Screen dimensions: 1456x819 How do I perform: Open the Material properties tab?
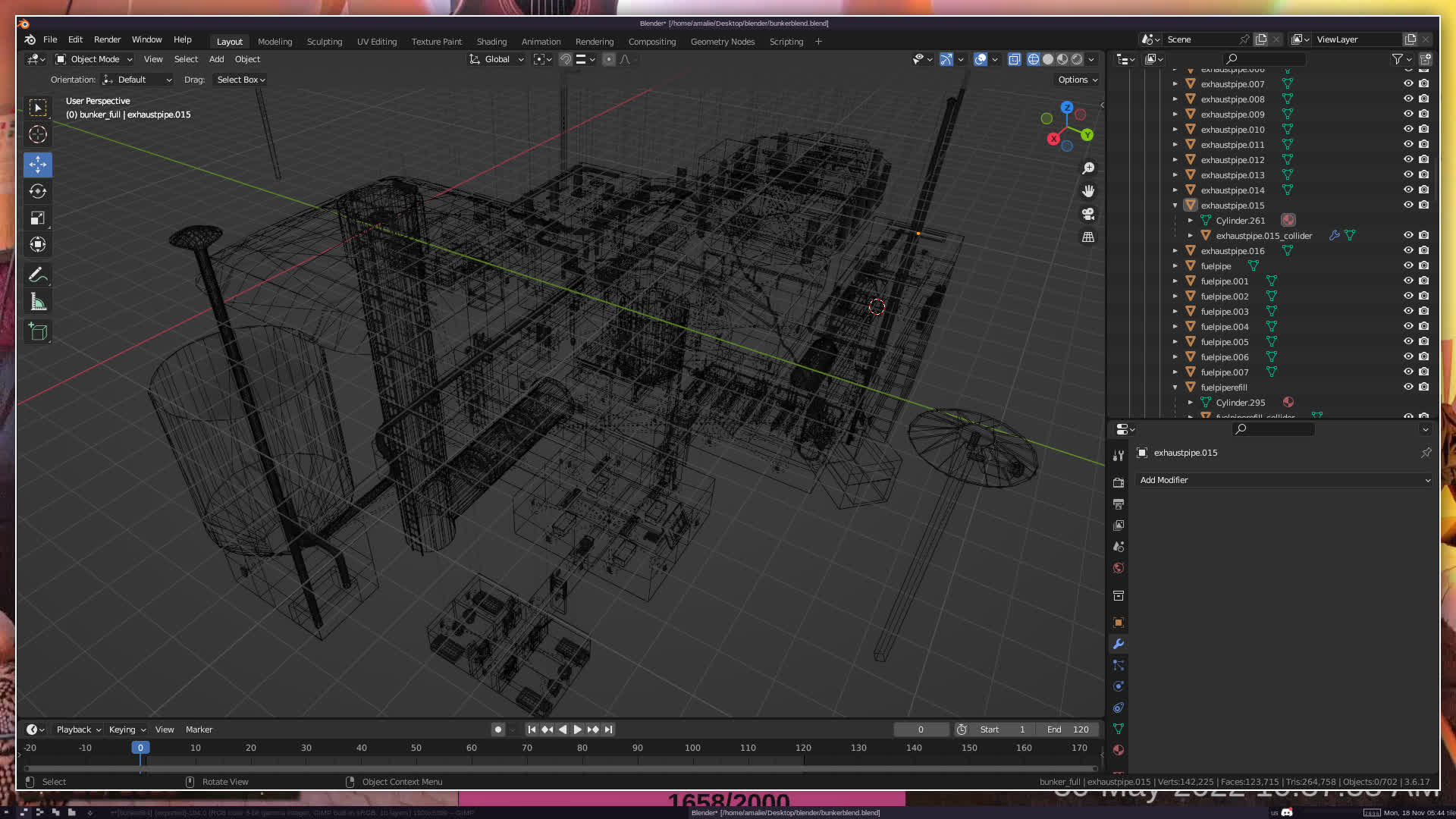point(1119,750)
